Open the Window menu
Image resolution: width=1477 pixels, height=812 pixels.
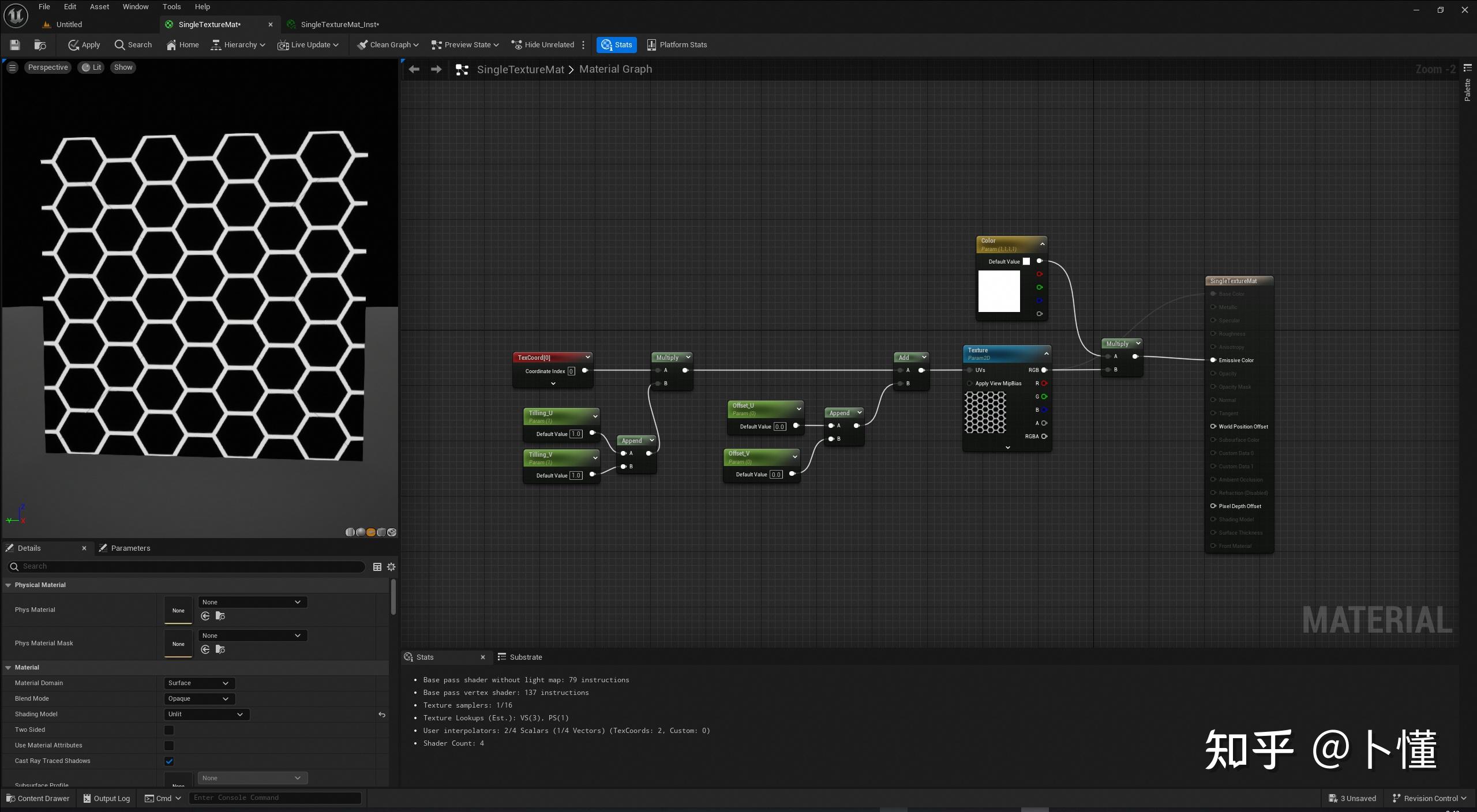tap(135, 6)
